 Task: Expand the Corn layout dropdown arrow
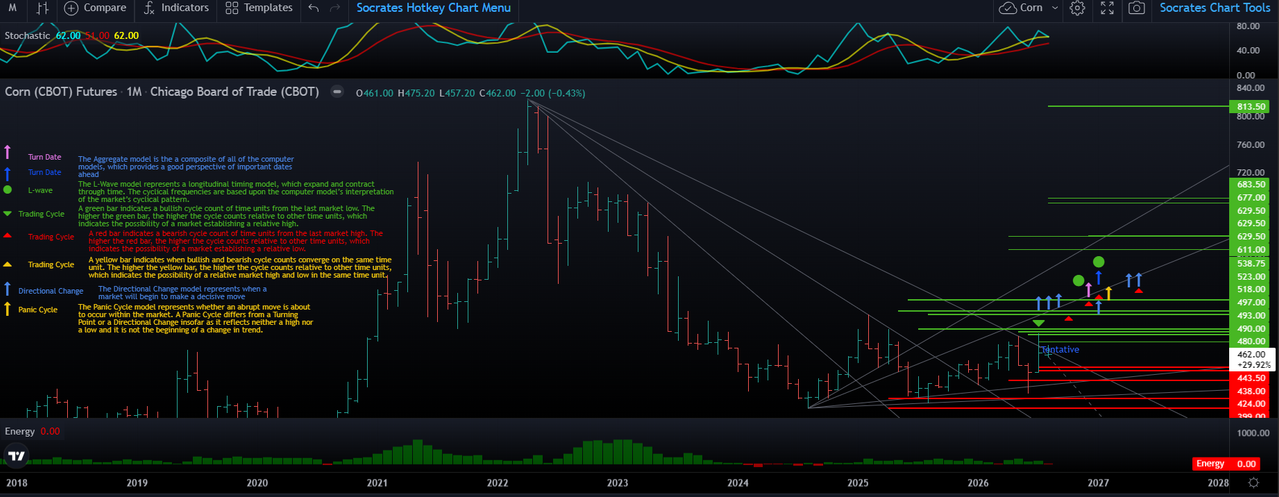coord(1054,8)
